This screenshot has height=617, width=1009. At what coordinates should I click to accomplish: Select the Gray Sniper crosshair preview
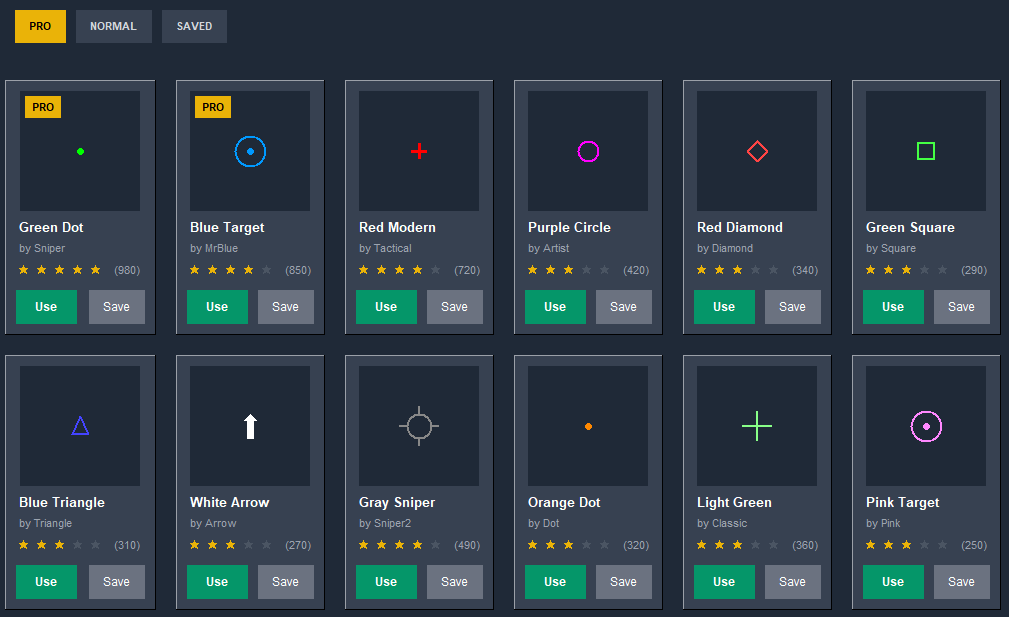tap(419, 426)
